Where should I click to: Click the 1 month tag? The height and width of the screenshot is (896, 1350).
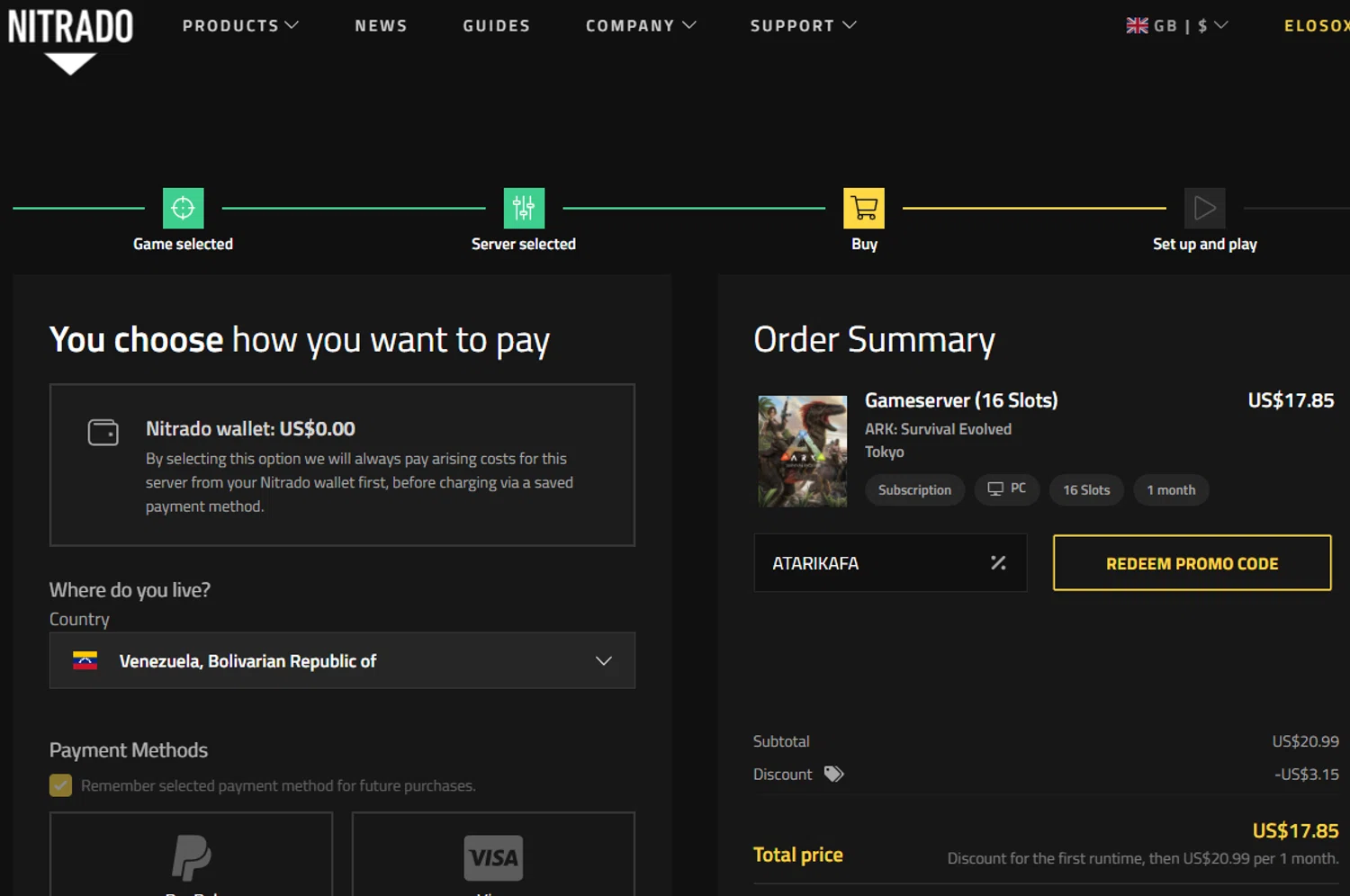1171,489
